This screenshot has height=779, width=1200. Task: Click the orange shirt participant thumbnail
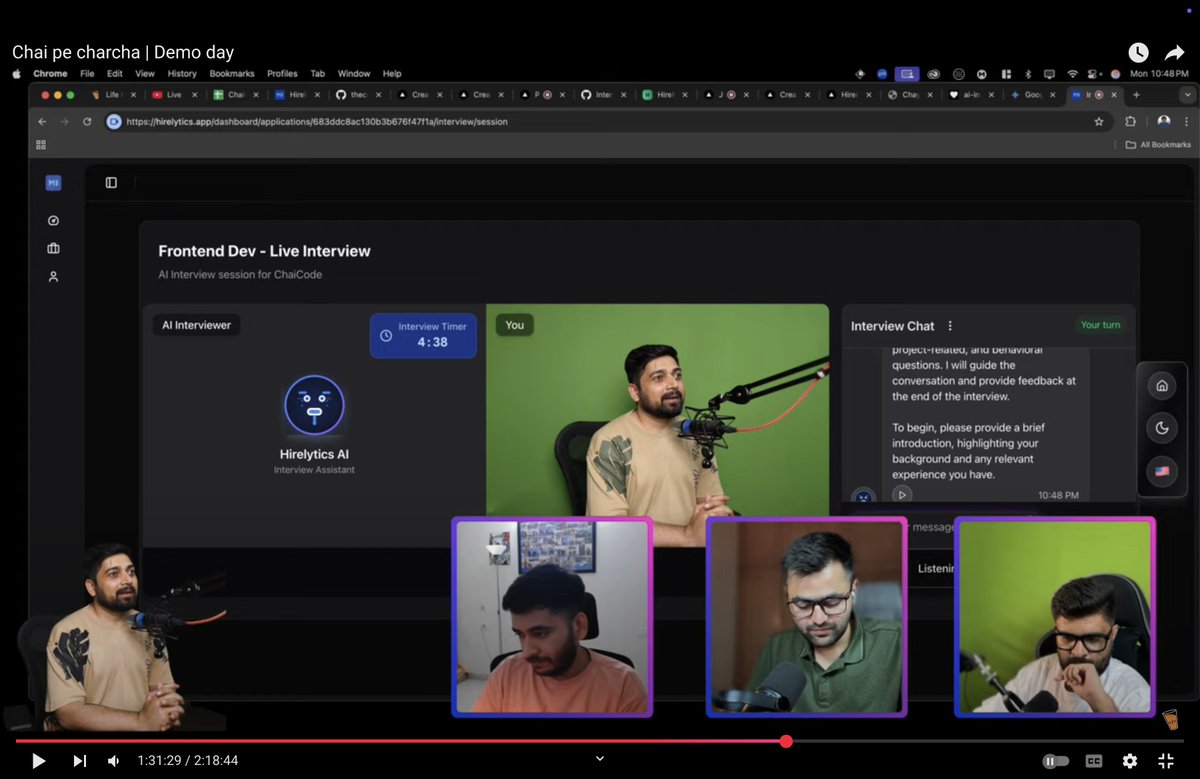coord(552,617)
